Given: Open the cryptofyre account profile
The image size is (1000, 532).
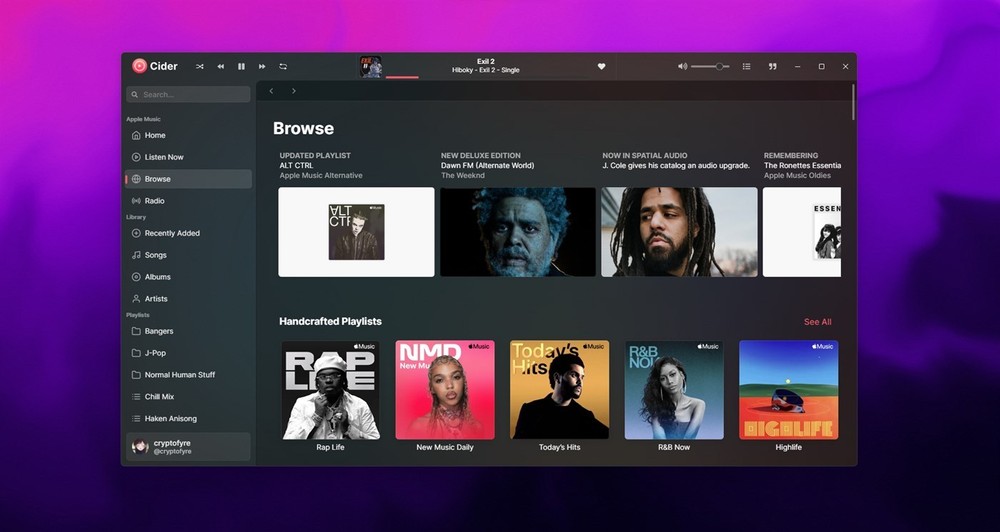Looking at the screenshot, I should [x=188, y=447].
